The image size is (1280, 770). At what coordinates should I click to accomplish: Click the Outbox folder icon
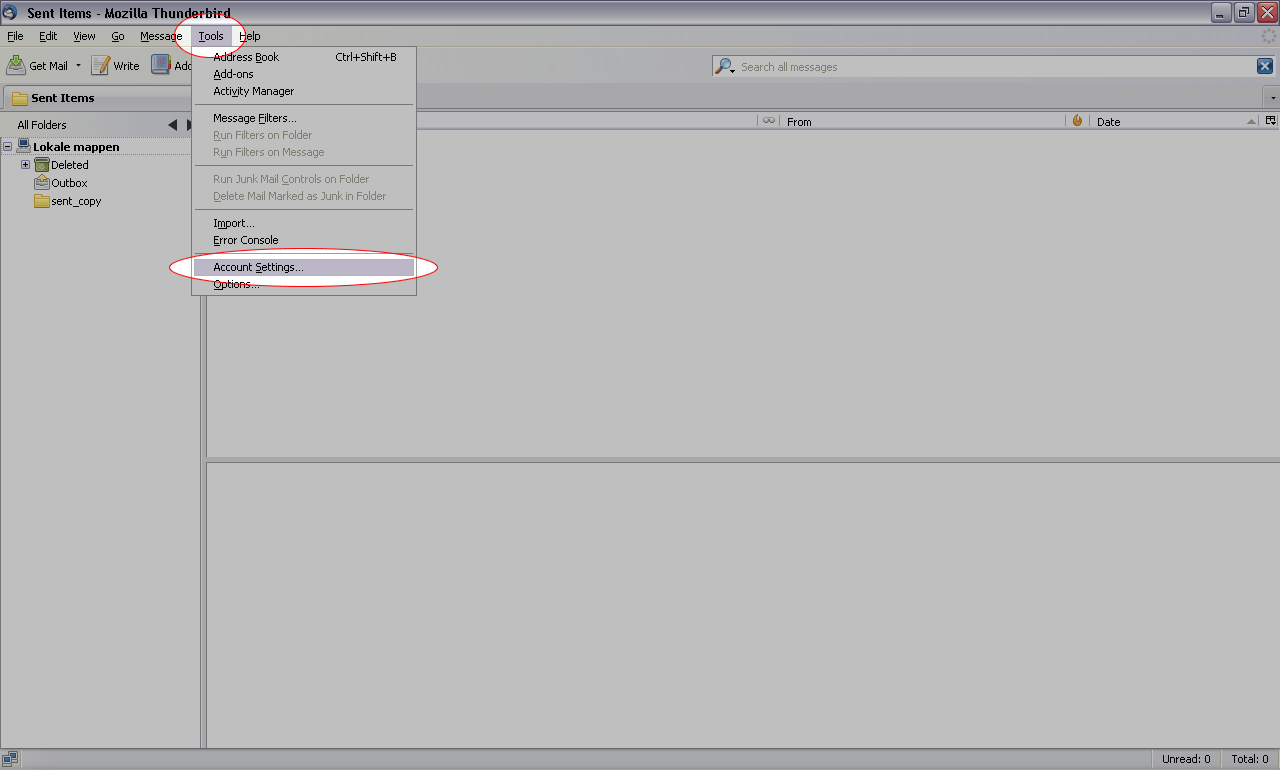(42, 183)
